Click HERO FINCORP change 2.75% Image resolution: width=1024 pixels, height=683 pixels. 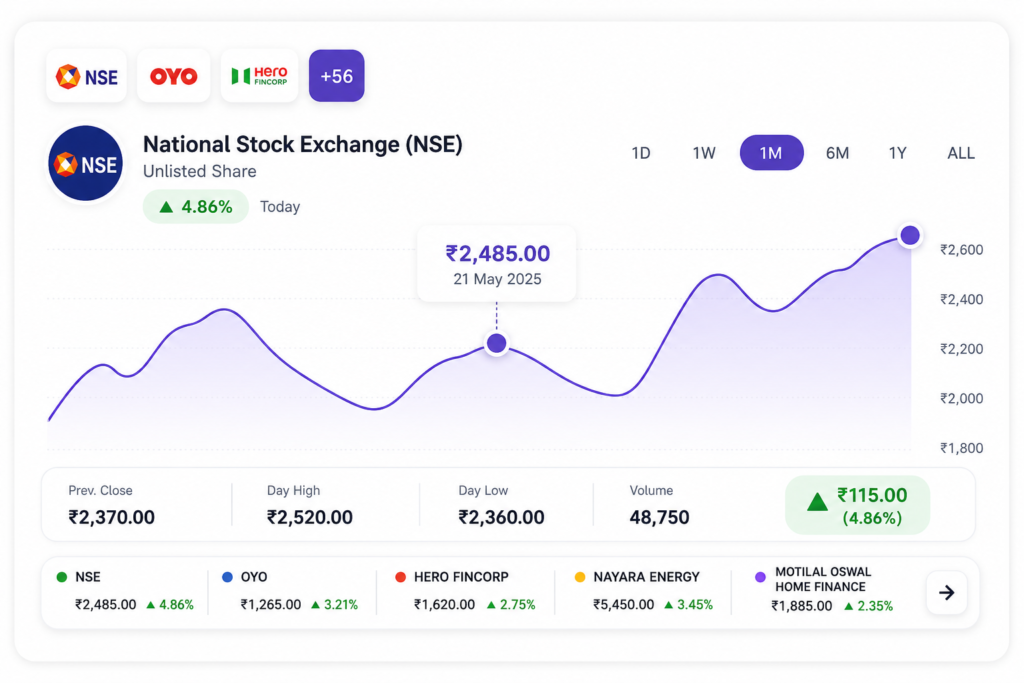click(511, 605)
